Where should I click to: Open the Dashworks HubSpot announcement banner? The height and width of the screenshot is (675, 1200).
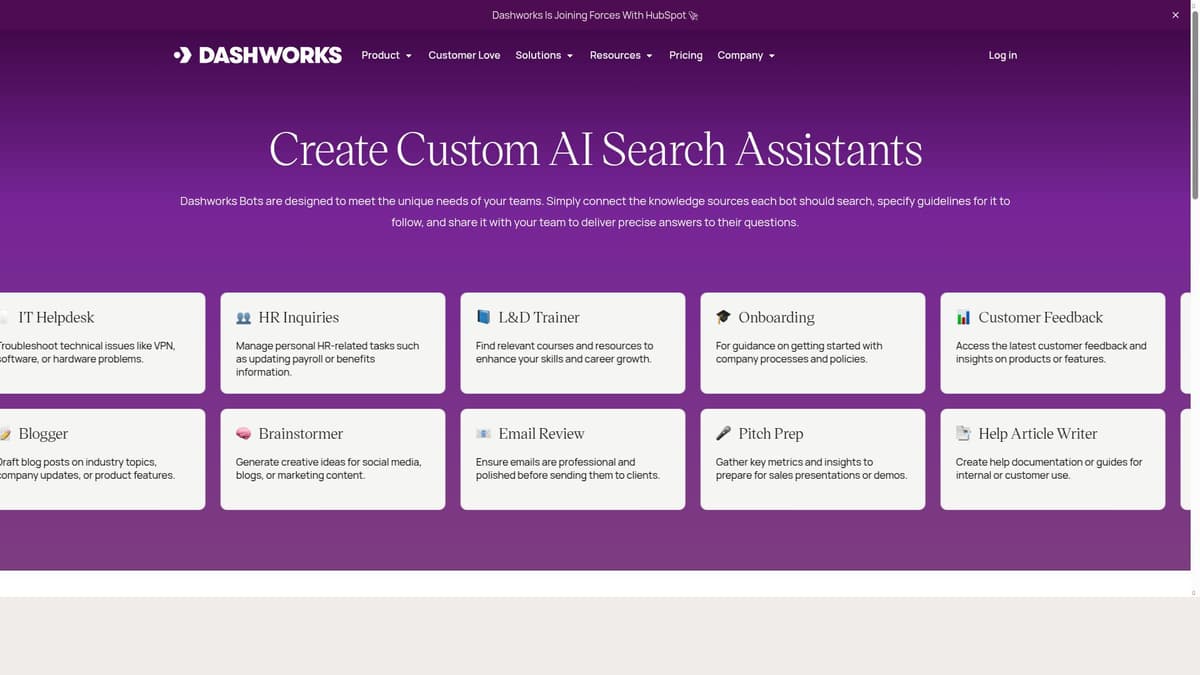click(x=594, y=15)
